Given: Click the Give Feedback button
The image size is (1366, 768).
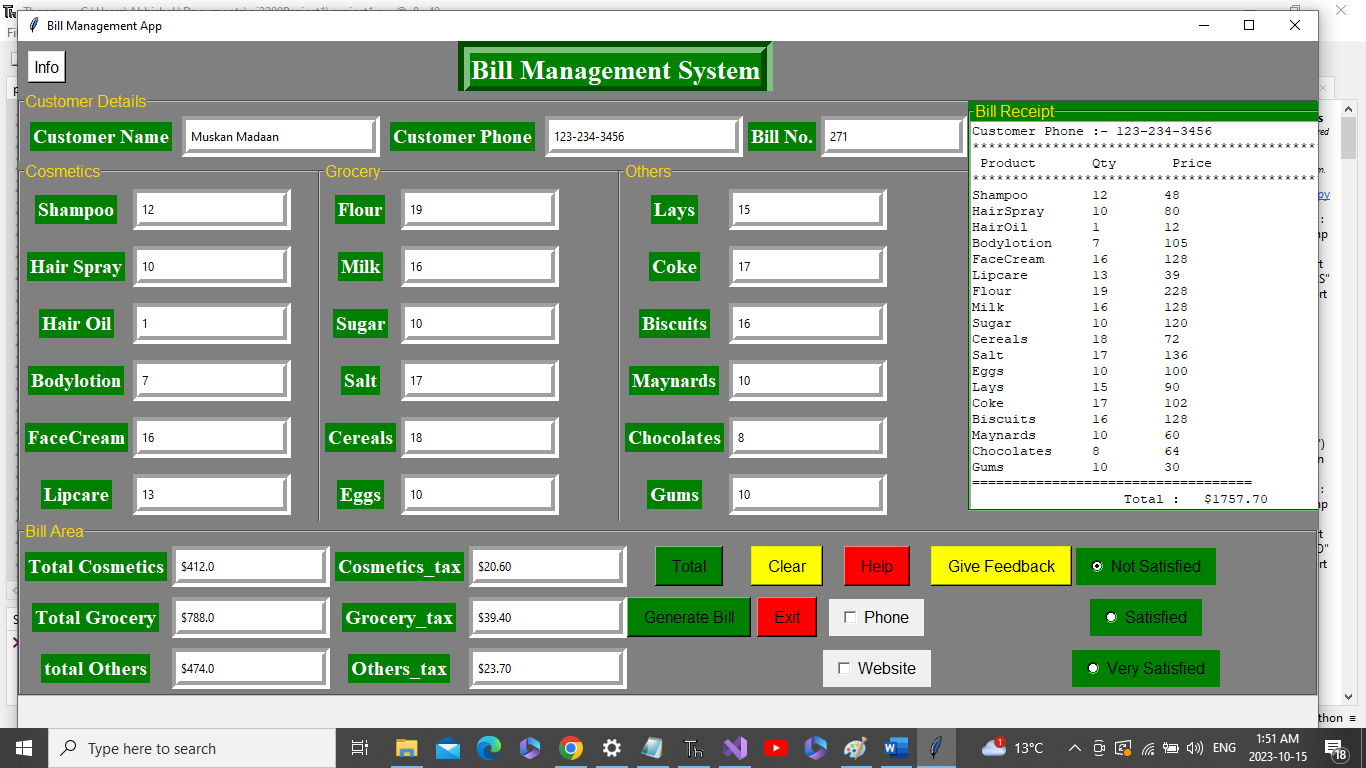Looking at the screenshot, I should point(1001,566).
